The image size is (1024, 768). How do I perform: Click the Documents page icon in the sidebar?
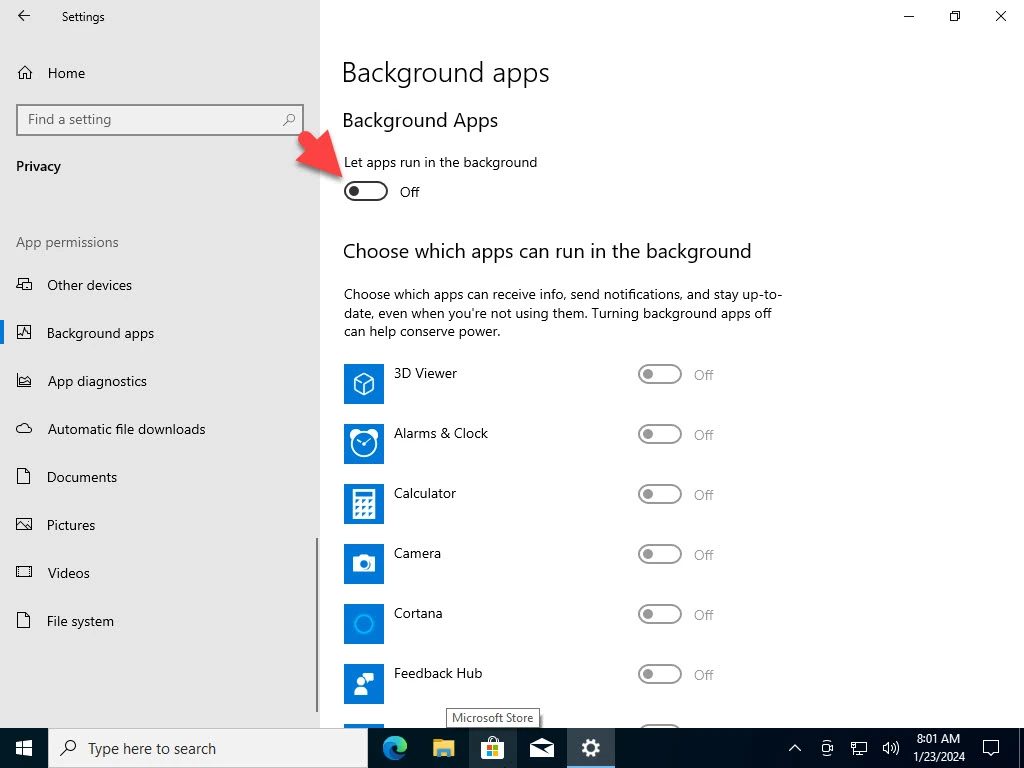click(24, 476)
